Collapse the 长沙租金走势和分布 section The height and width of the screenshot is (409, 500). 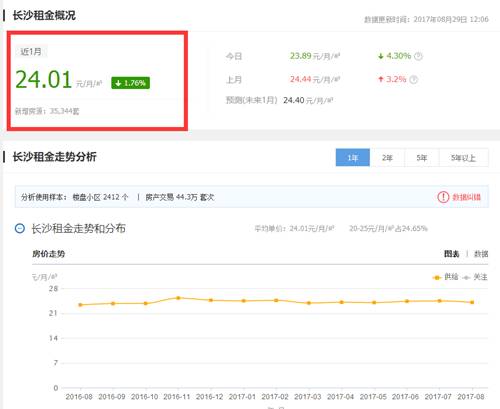[20, 228]
